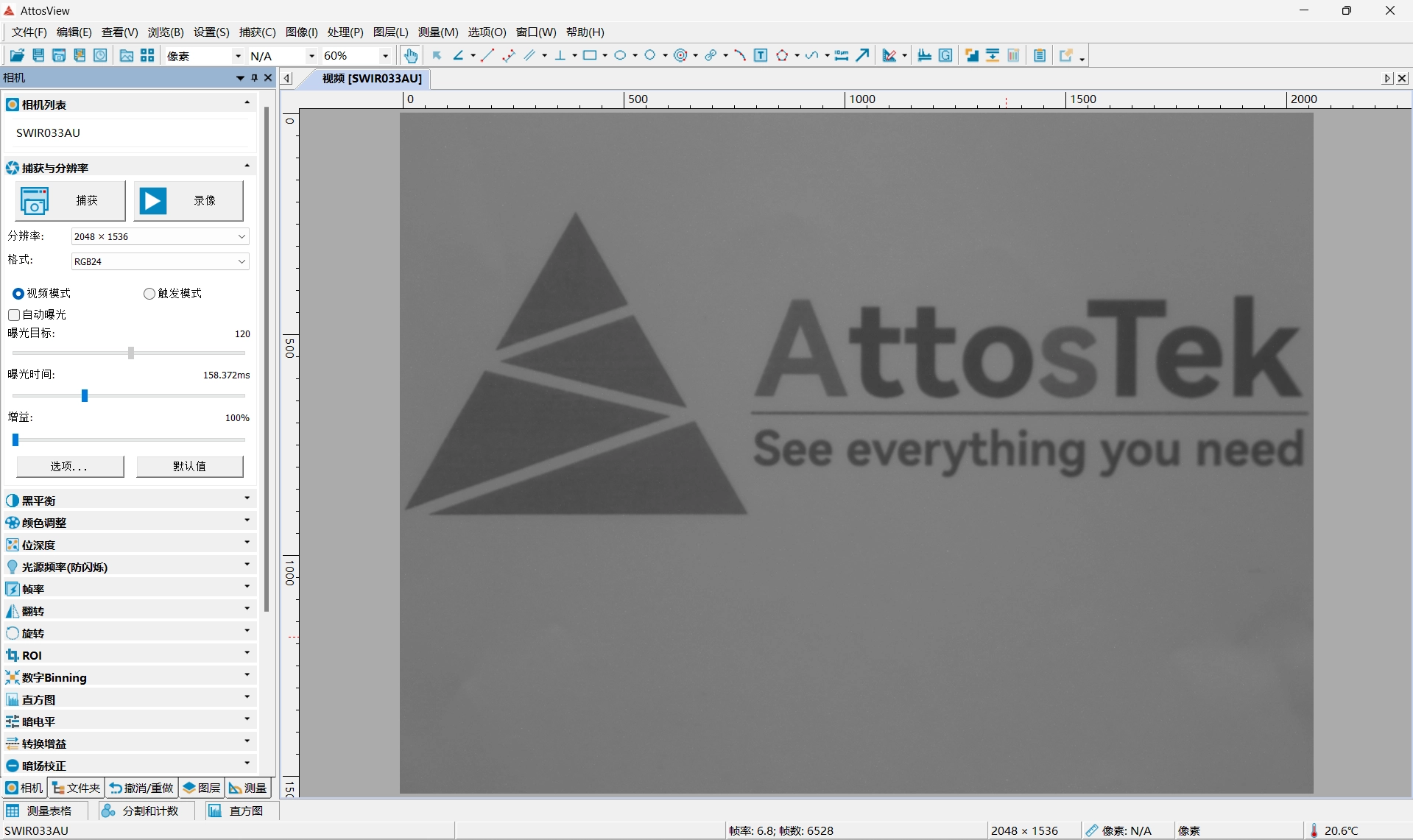Select the 触发模式 radio button
1413x840 pixels.
tap(149, 294)
